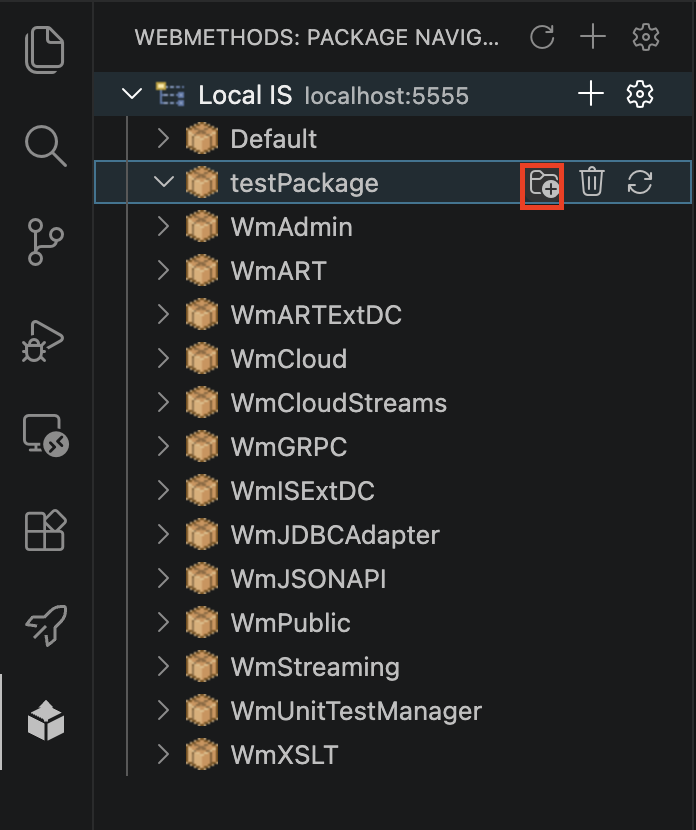The height and width of the screenshot is (830, 696).
Task: Click the Default package box icon
Action: [202, 138]
